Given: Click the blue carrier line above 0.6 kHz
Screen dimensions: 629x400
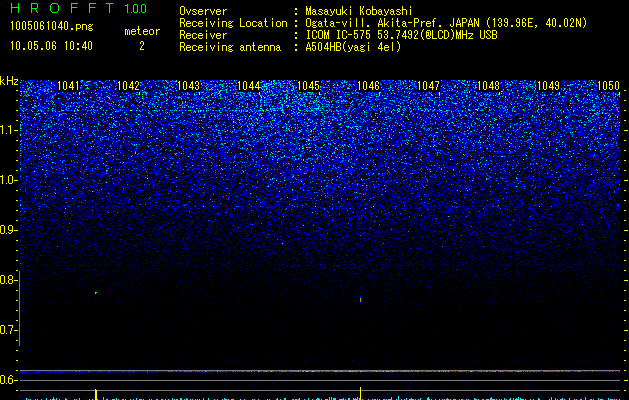Looking at the screenshot, I should coord(320,371).
